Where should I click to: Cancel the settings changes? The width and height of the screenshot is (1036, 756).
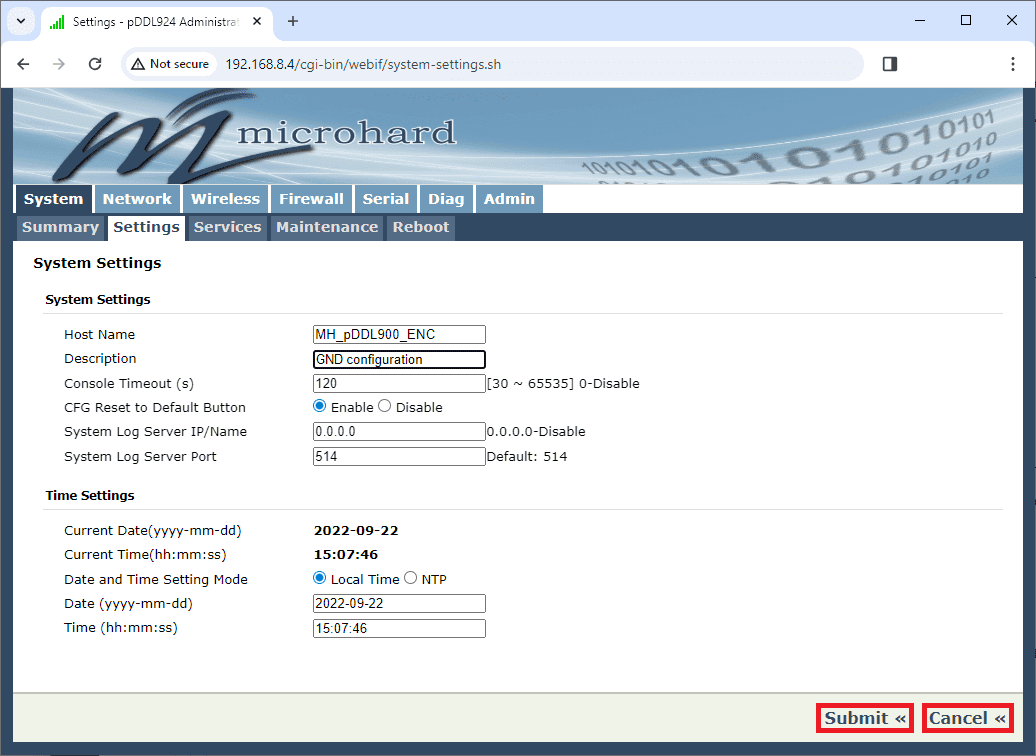(x=967, y=718)
